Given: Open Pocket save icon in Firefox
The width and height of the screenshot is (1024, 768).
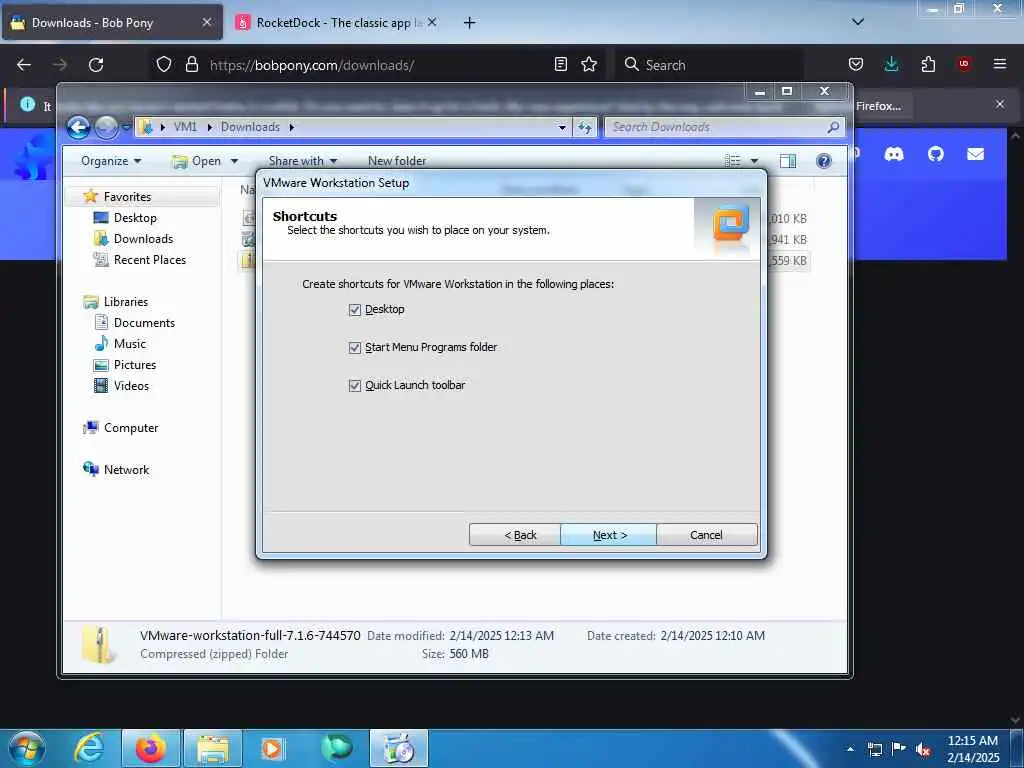Looking at the screenshot, I should 856,64.
